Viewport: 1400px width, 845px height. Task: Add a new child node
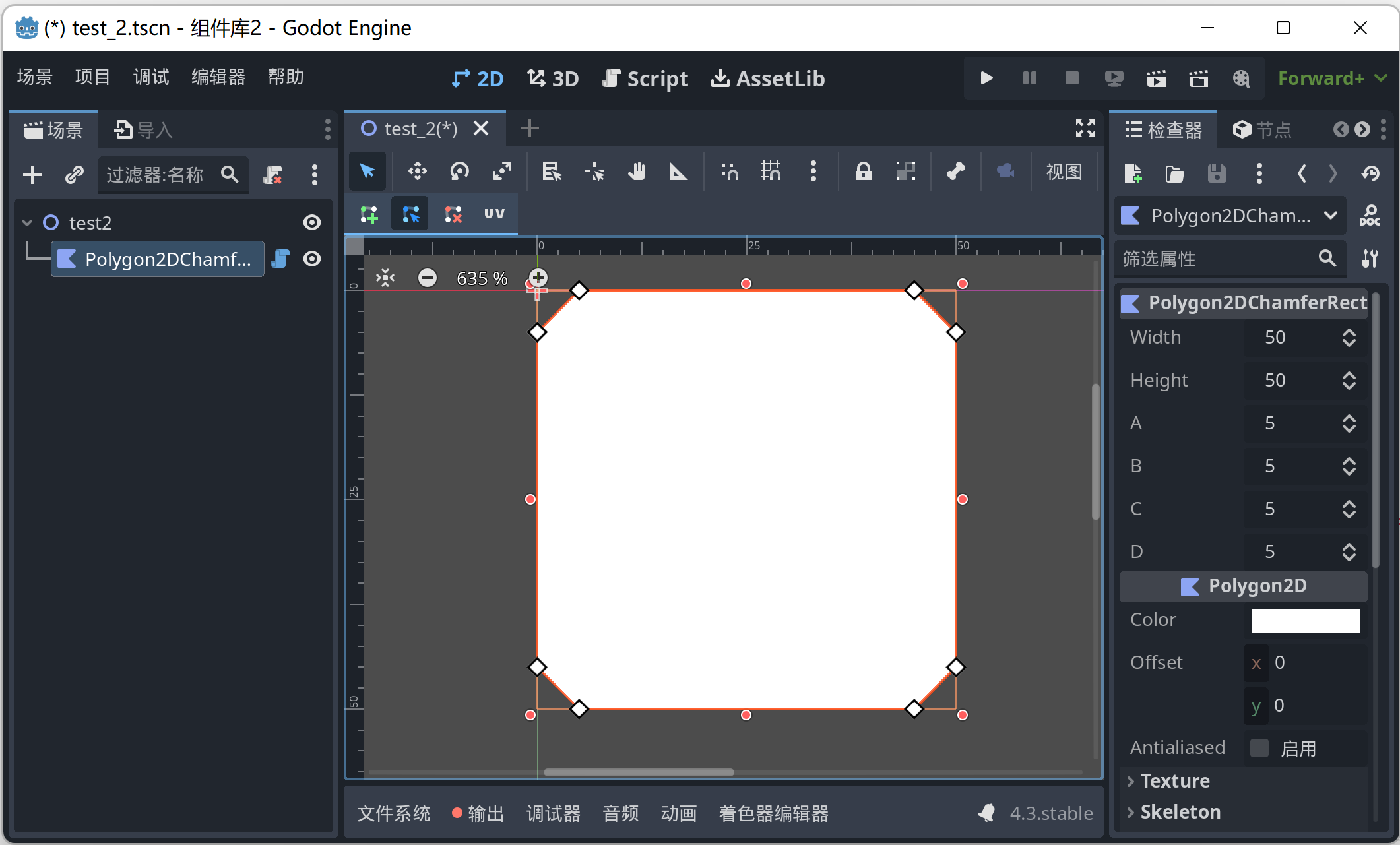pyautogui.click(x=32, y=175)
